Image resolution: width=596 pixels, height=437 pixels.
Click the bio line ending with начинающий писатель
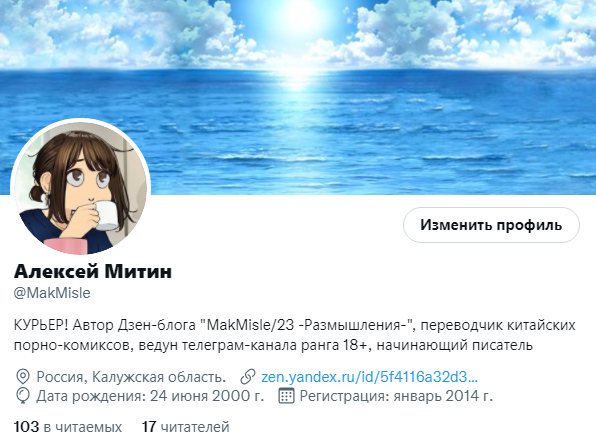[x=273, y=345]
